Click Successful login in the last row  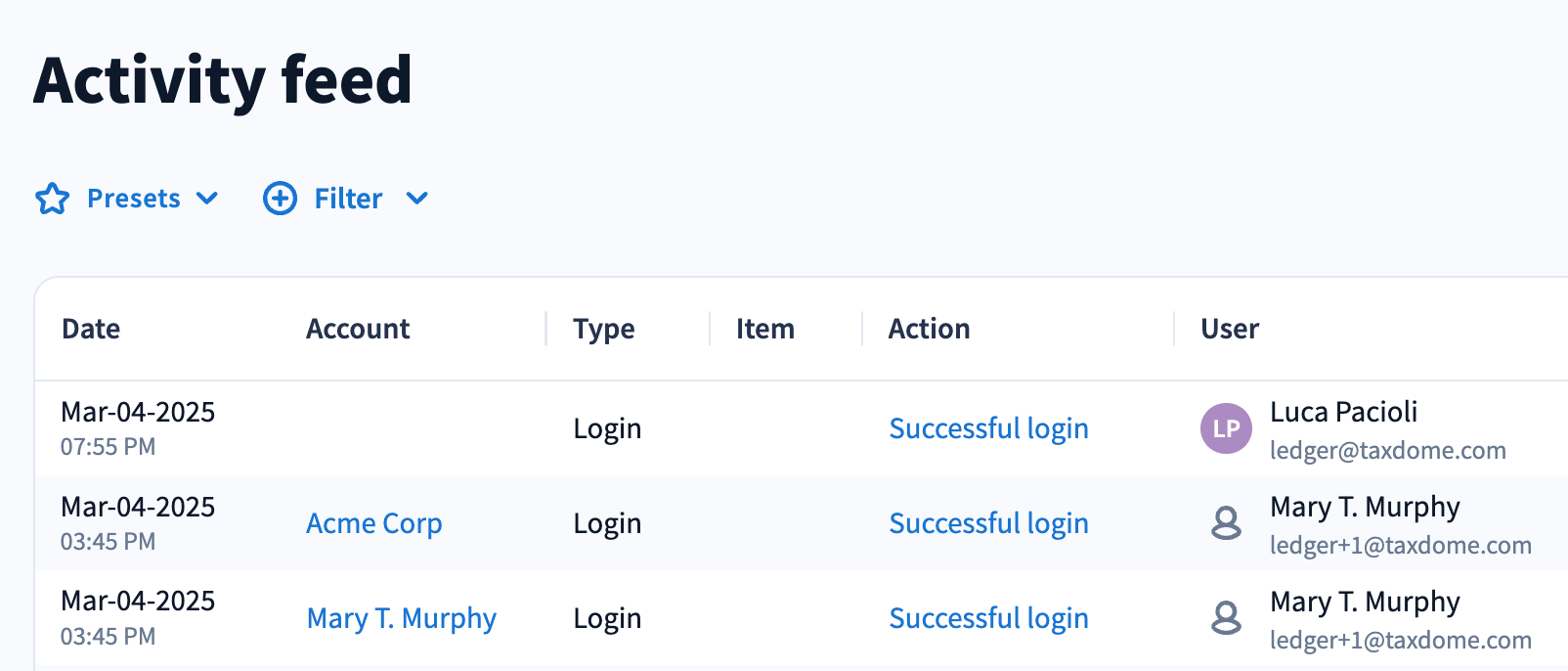pos(988,618)
